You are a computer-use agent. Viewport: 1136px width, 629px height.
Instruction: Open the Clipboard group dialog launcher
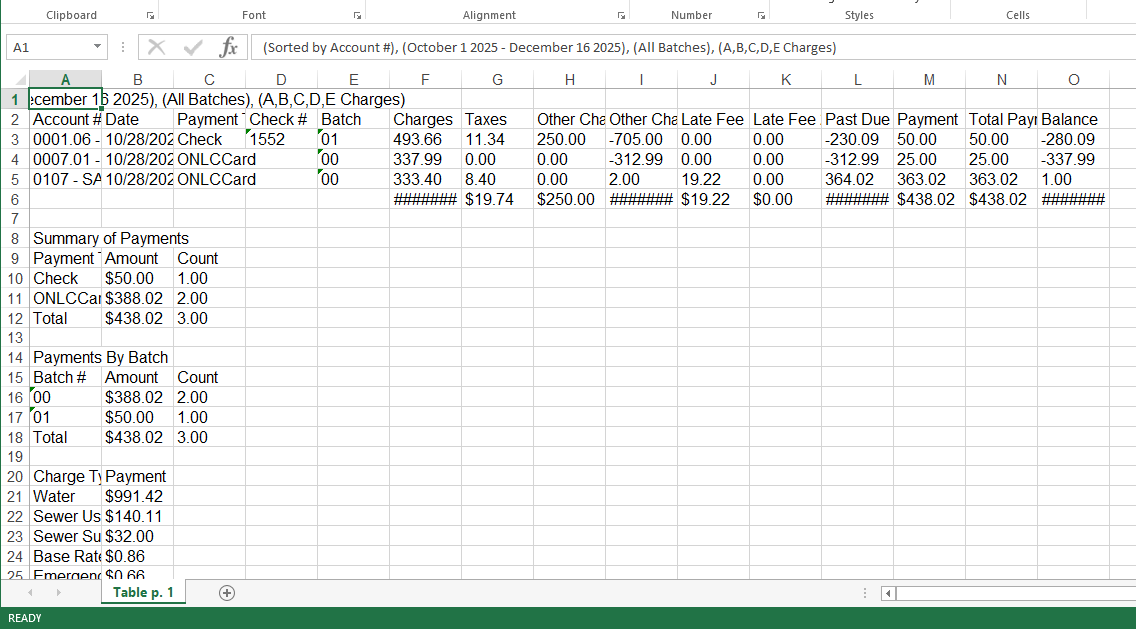point(150,16)
